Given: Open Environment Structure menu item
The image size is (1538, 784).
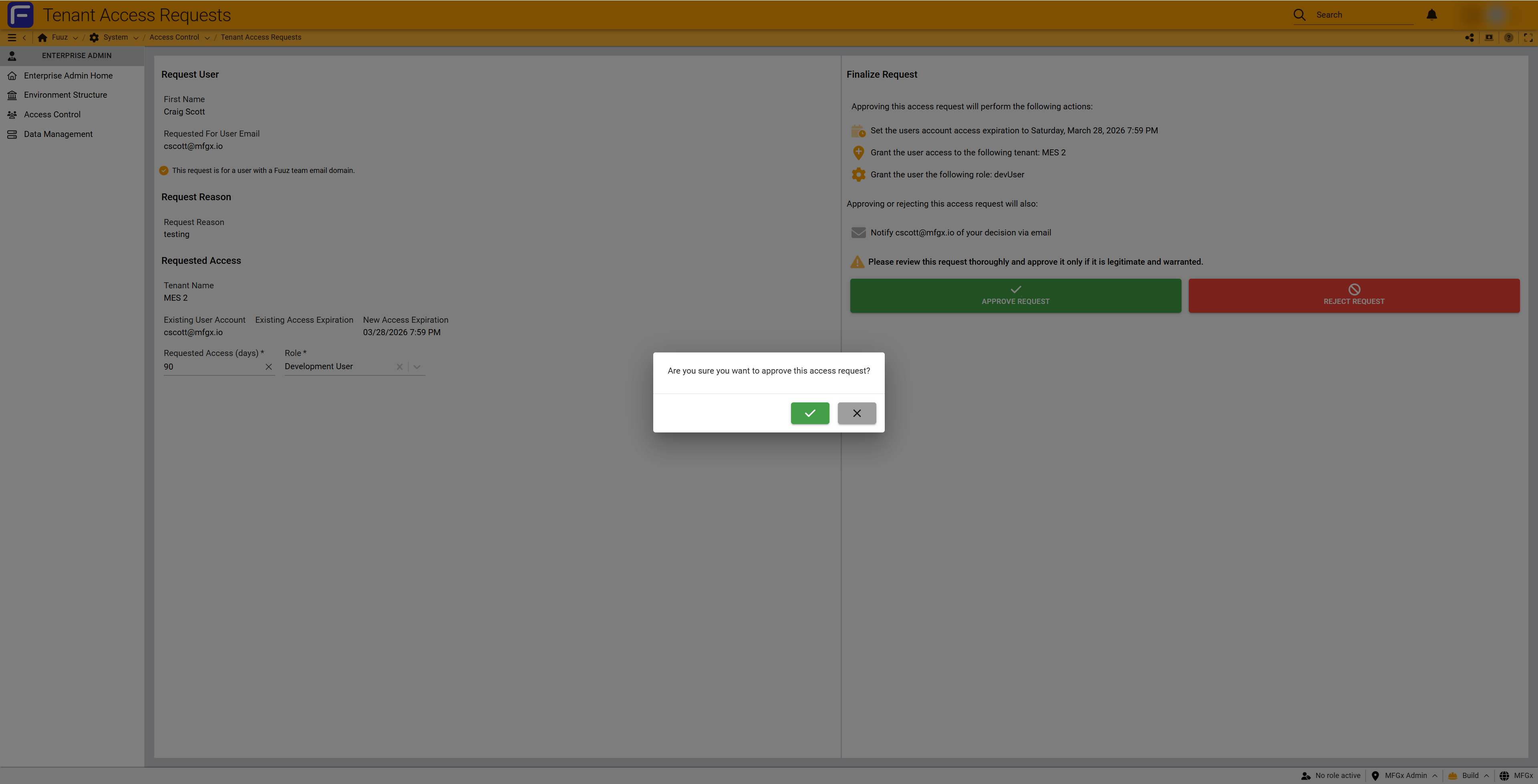Looking at the screenshot, I should (x=72, y=95).
